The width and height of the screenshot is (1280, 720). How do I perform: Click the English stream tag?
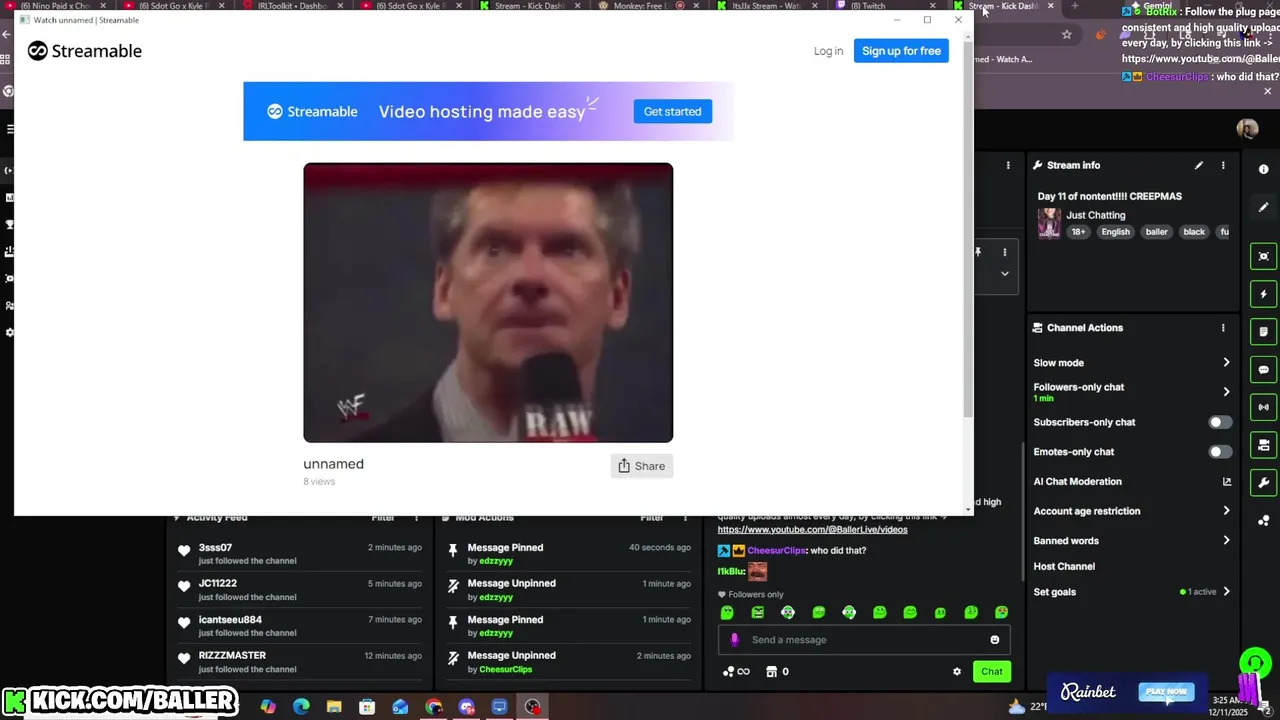pyautogui.click(x=1115, y=232)
